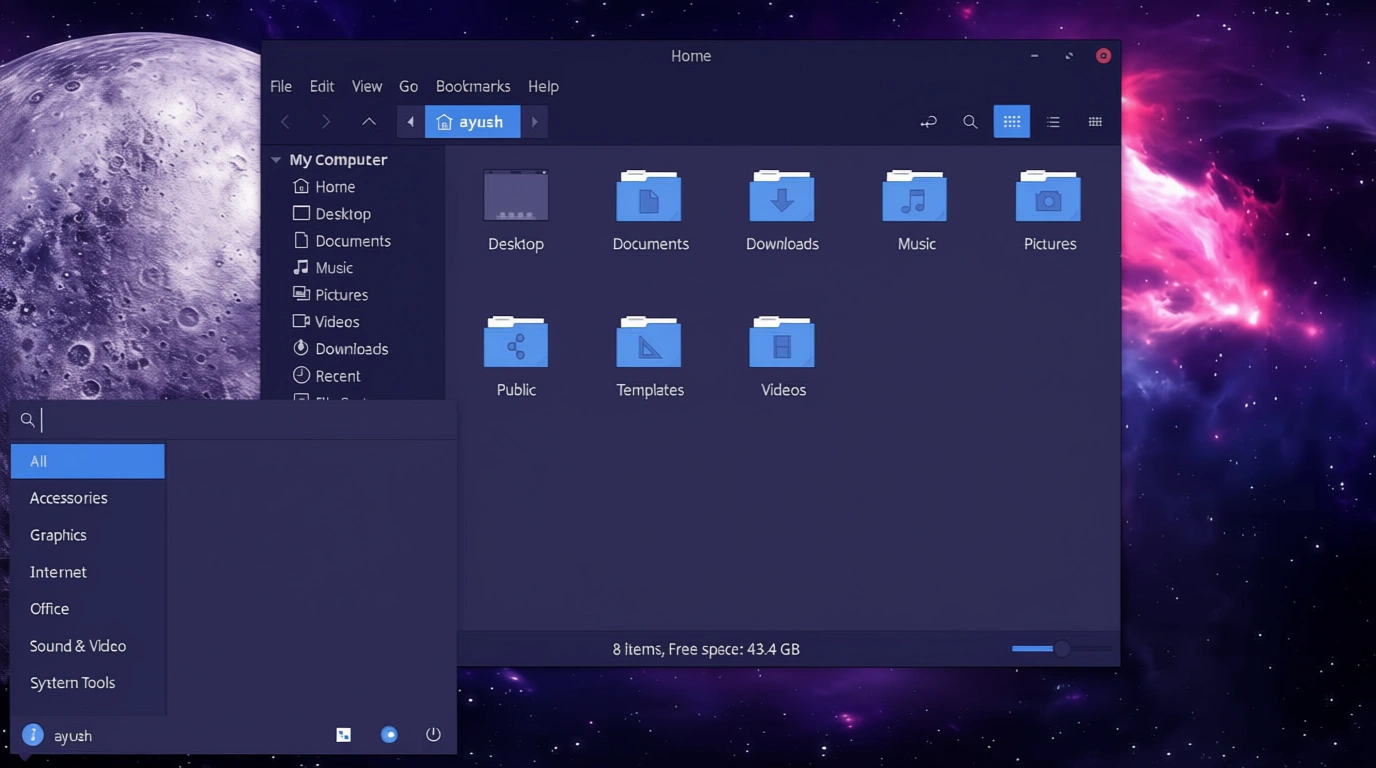Image resolution: width=1376 pixels, height=768 pixels.
Task: Go up to parent folder arrow
Action: [368, 122]
